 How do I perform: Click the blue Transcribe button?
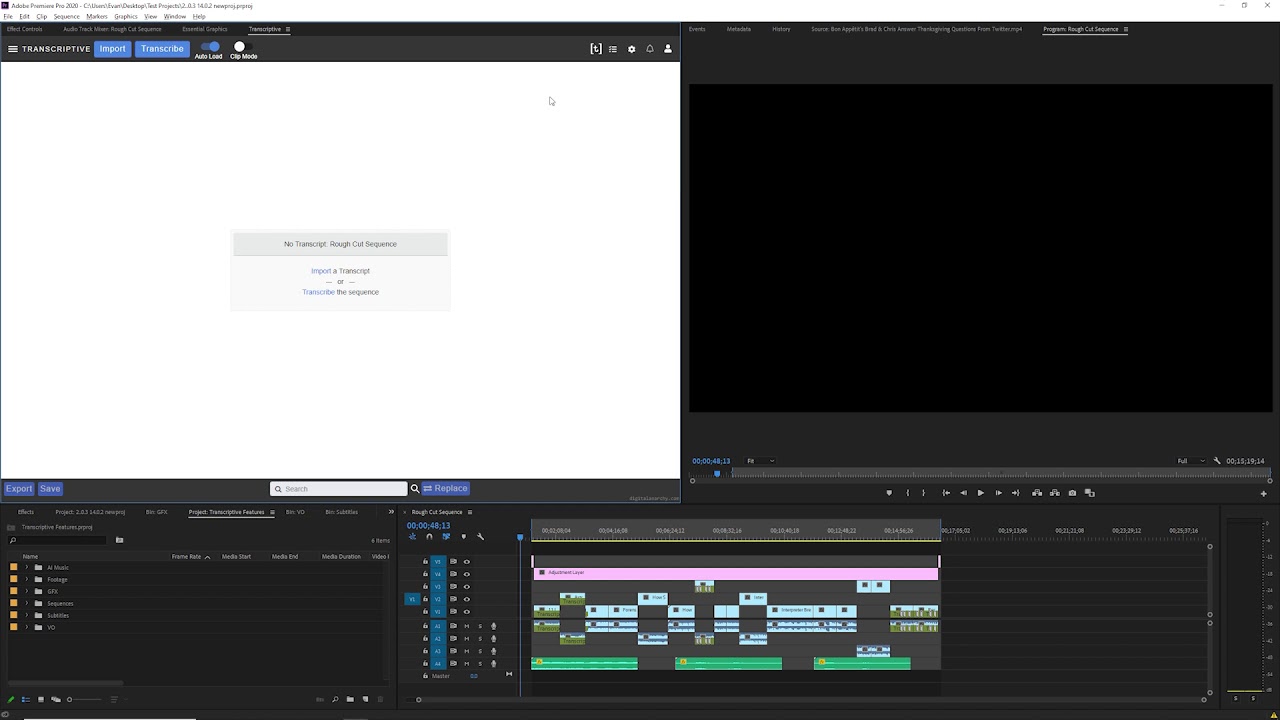[162, 49]
